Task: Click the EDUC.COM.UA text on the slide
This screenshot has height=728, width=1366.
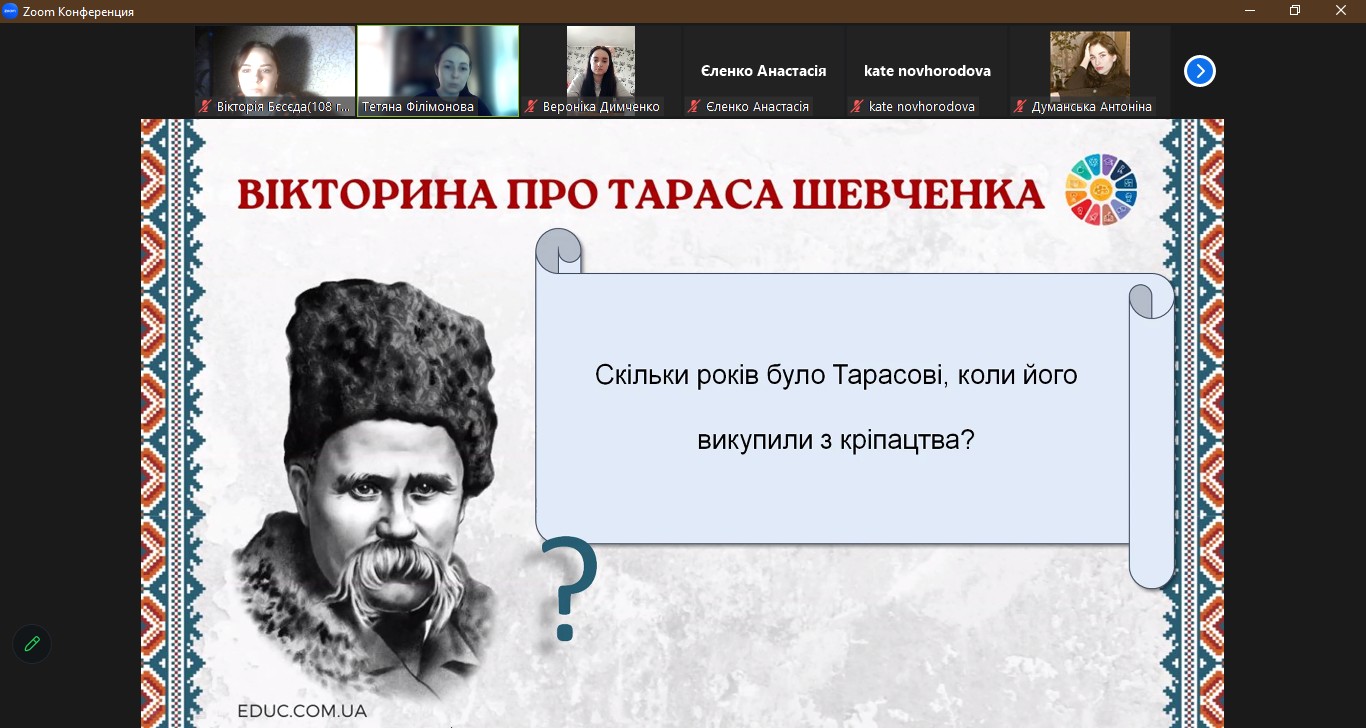Action: pyautogui.click(x=302, y=711)
